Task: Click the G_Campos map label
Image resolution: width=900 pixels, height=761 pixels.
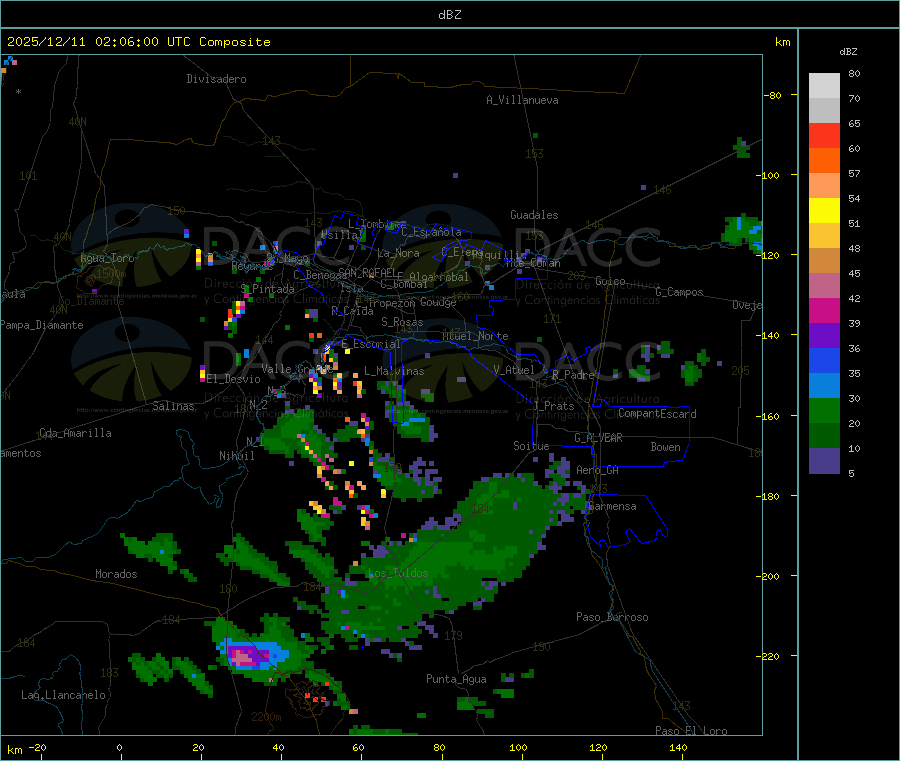Action: [679, 292]
